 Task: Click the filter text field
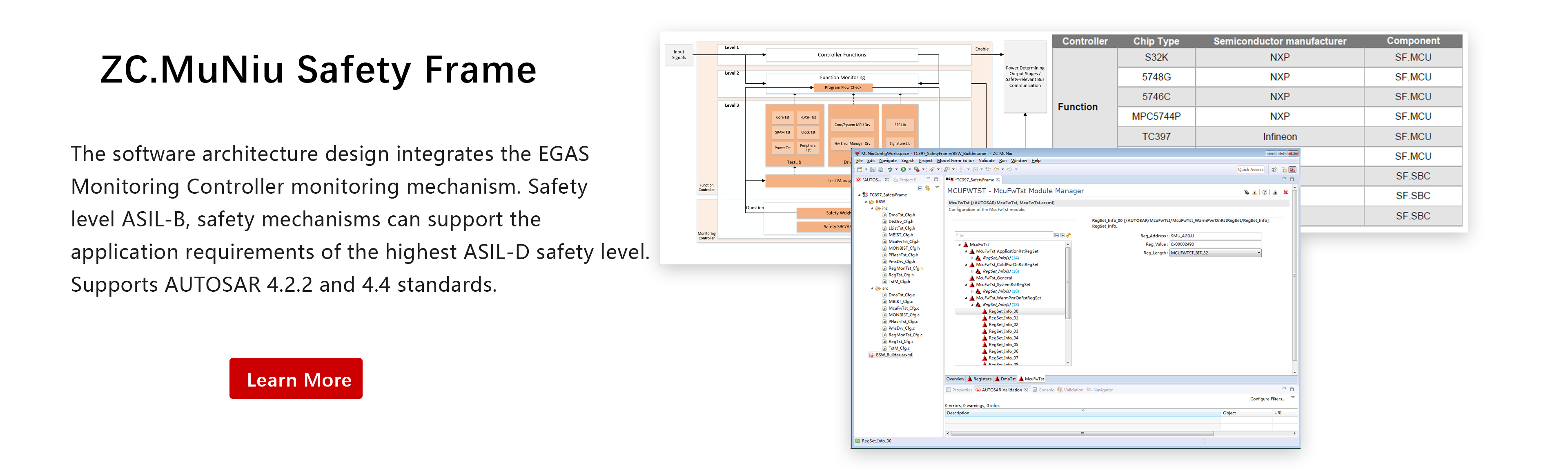1004,235
